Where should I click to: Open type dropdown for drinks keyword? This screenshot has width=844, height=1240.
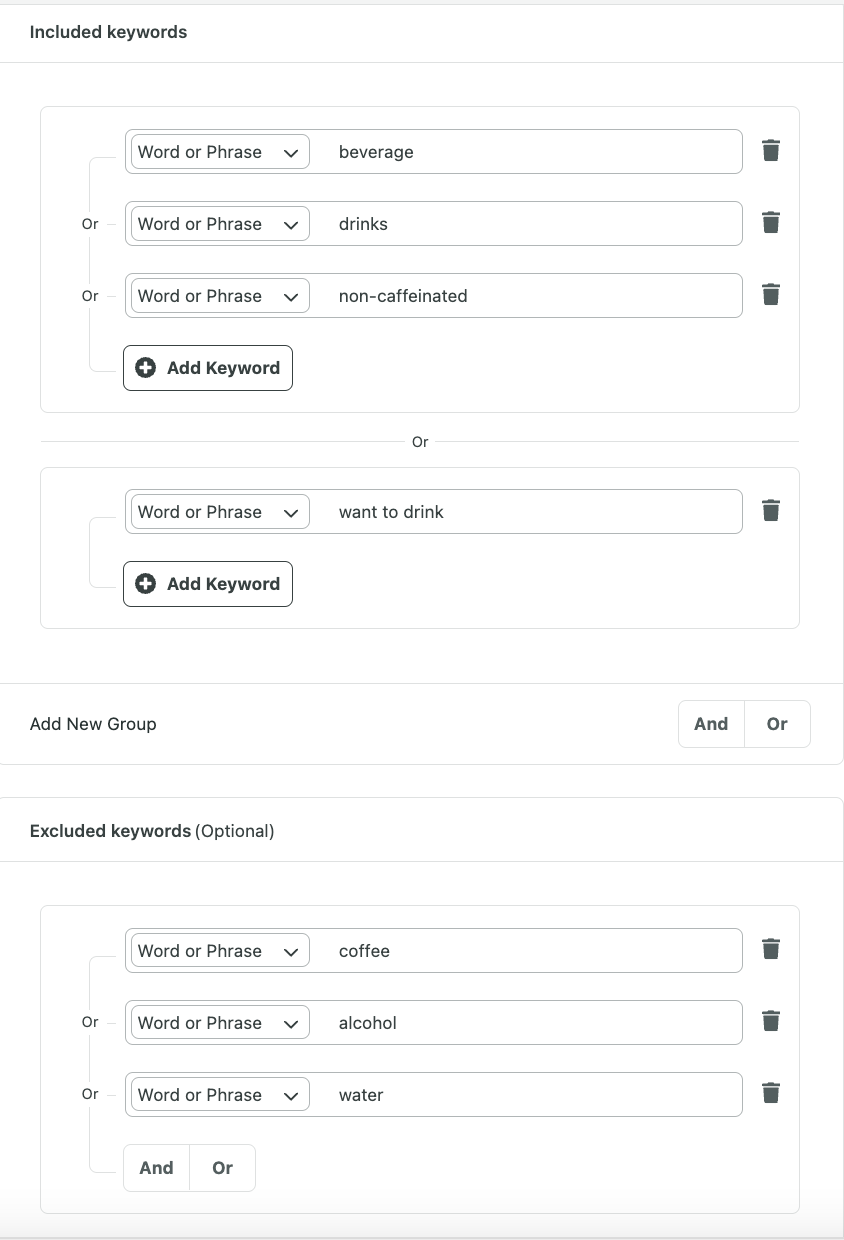click(219, 224)
